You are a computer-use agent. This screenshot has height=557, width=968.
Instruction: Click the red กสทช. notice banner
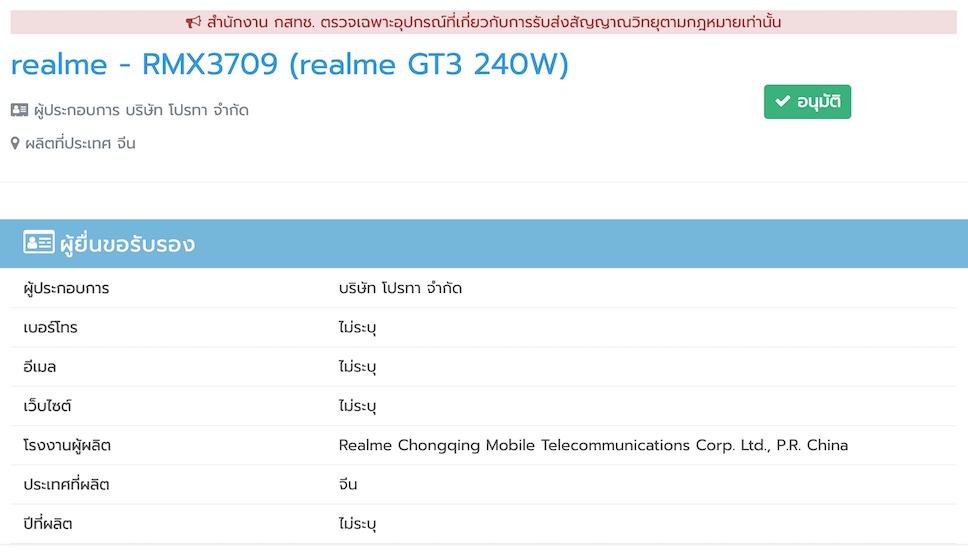[x=483, y=22]
